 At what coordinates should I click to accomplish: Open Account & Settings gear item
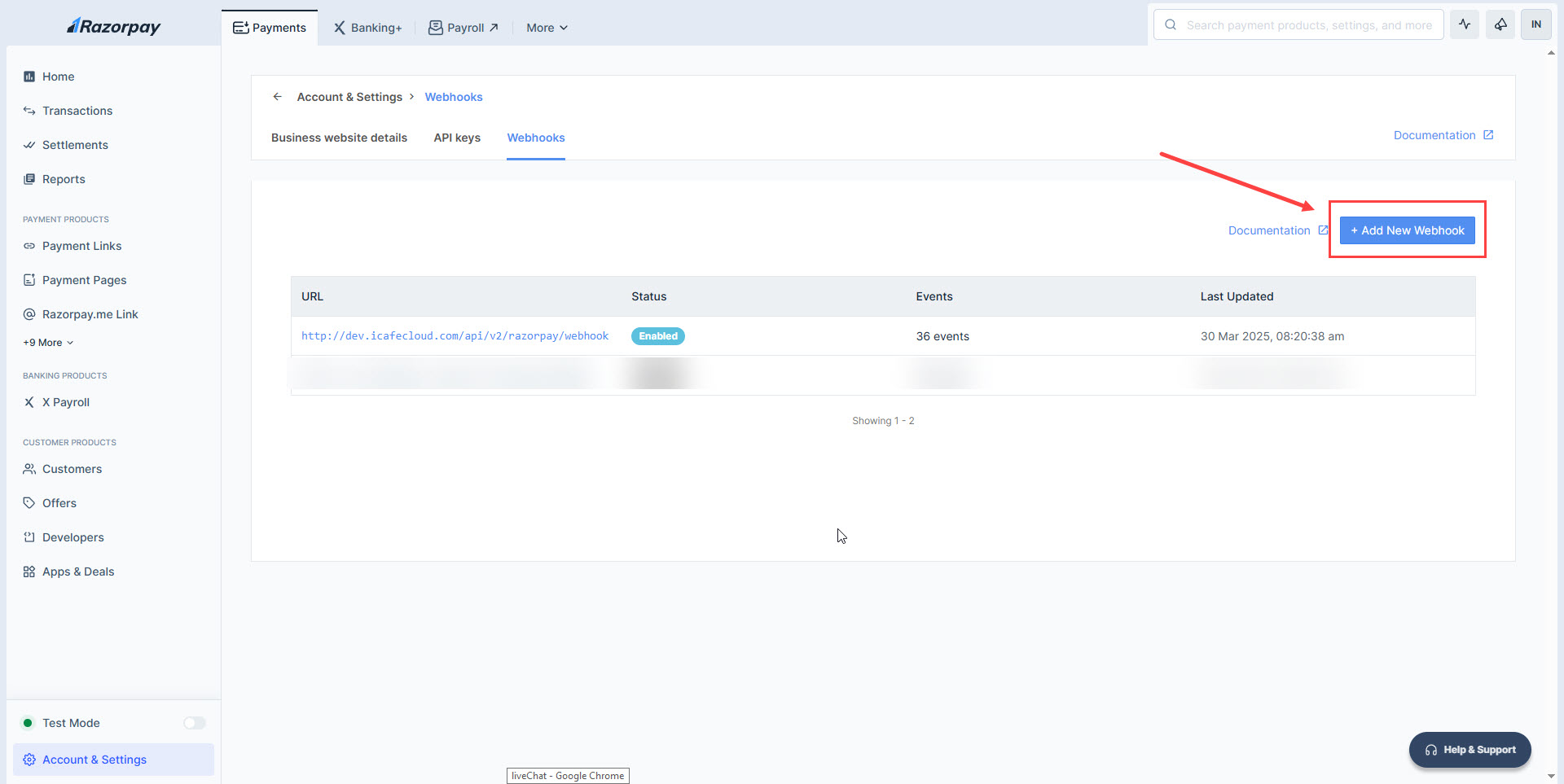tap(94, 760)
